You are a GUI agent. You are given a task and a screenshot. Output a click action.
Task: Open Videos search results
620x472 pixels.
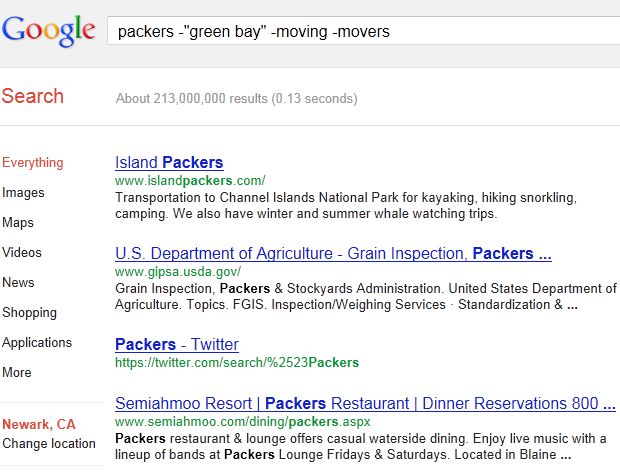click(x=22, y=252)
